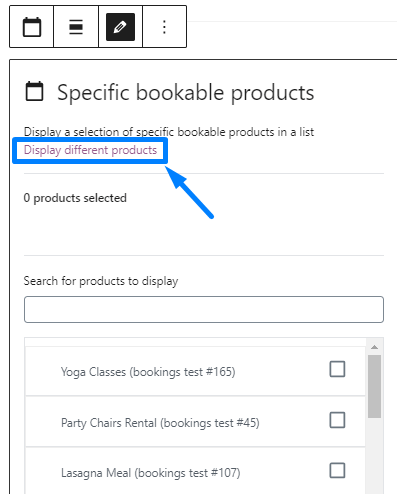Select Lasagna Meal (bookings test #107) row
The height and width of the screenshot is (494, 397).
[195, 471]
